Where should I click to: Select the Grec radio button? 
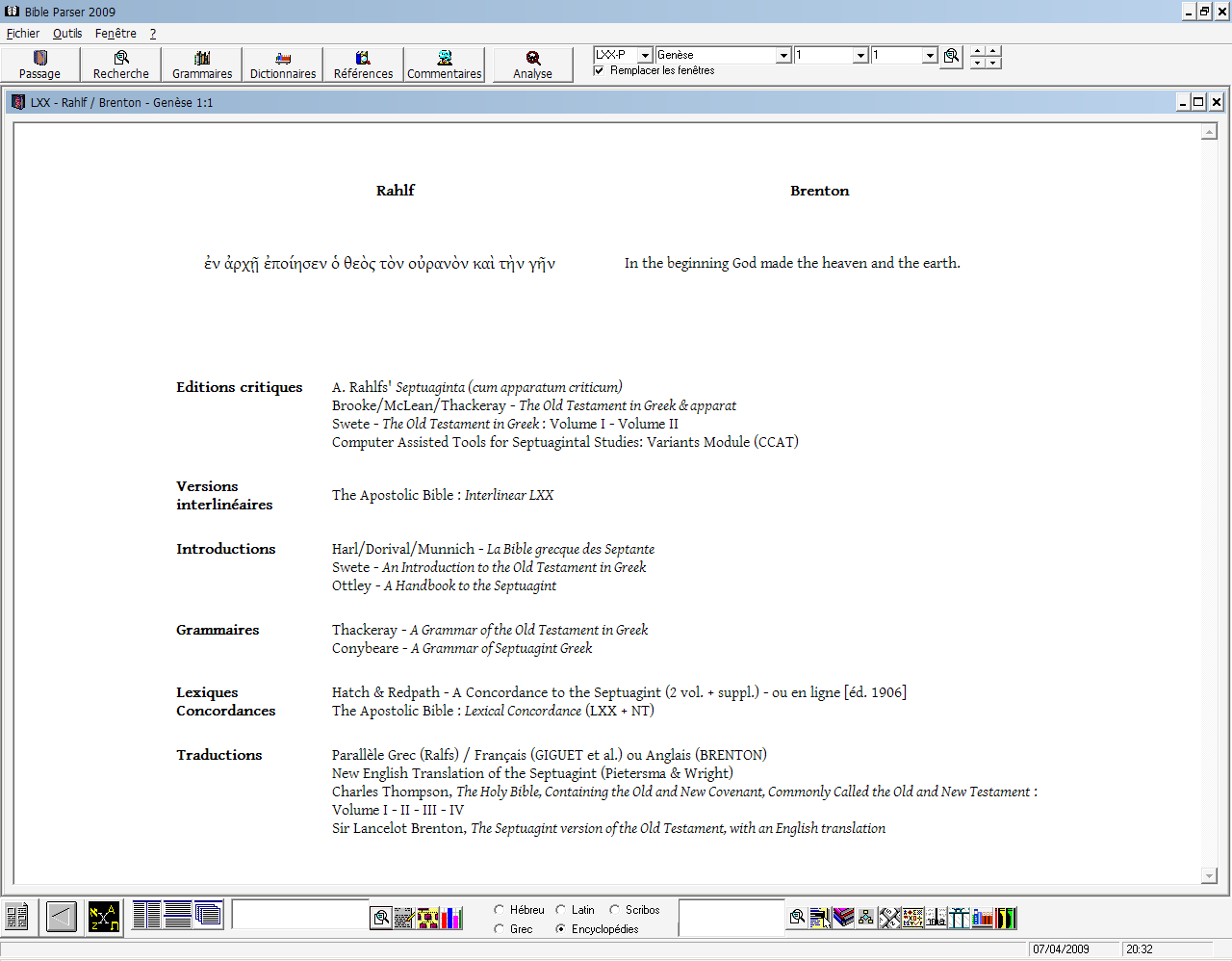[x=500, y=929]
